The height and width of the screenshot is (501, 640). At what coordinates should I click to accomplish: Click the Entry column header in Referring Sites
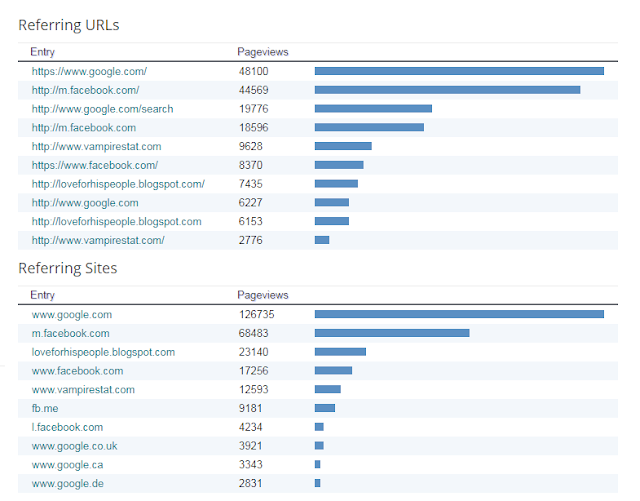(x=42, y=295)
